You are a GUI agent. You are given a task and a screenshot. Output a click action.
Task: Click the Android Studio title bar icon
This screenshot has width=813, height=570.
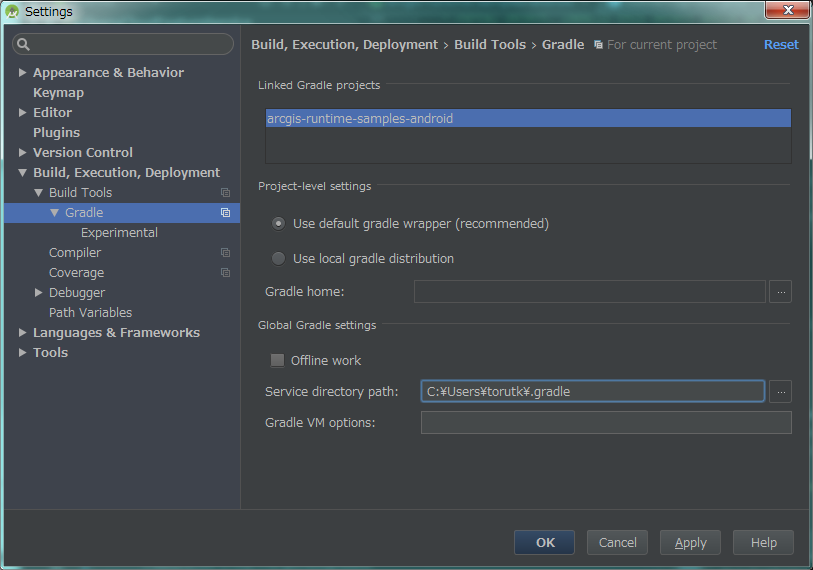click(x=12, y=11)
